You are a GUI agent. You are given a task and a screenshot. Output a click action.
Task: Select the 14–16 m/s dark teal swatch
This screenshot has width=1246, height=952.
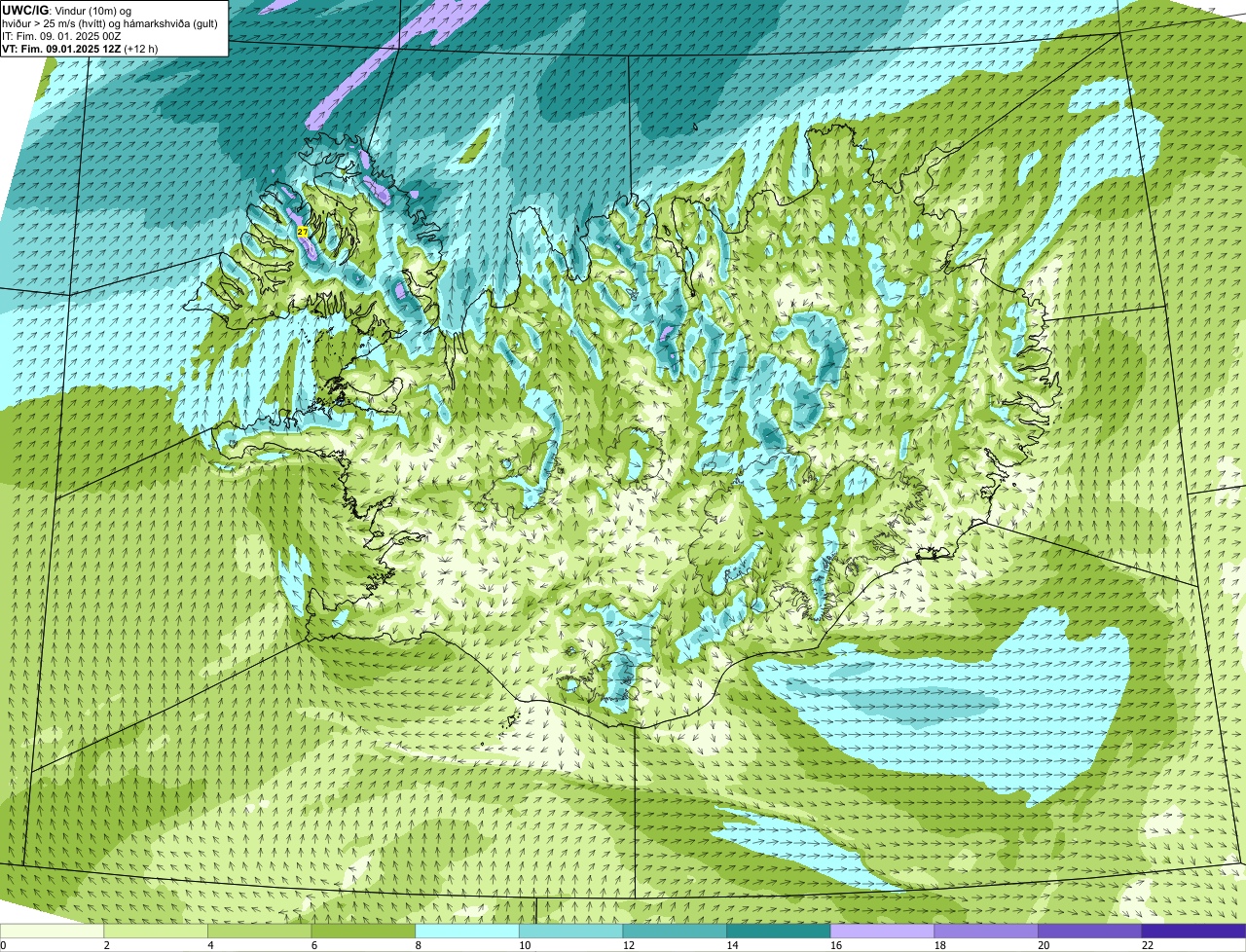point(779,931)
